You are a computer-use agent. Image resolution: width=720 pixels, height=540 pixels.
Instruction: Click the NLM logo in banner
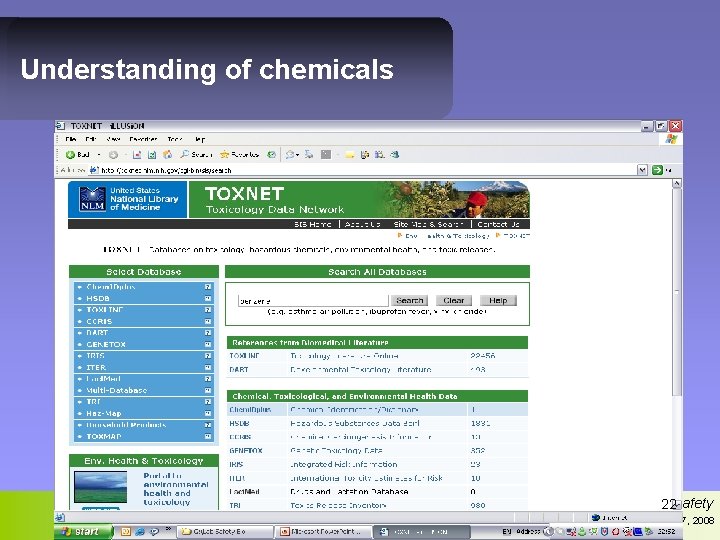coord(92,199)
